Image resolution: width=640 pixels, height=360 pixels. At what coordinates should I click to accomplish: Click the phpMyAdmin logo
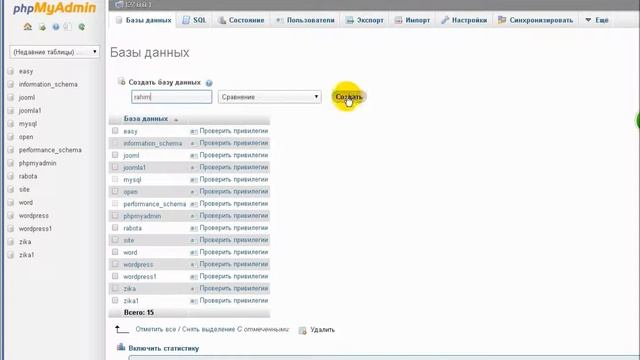54,8
